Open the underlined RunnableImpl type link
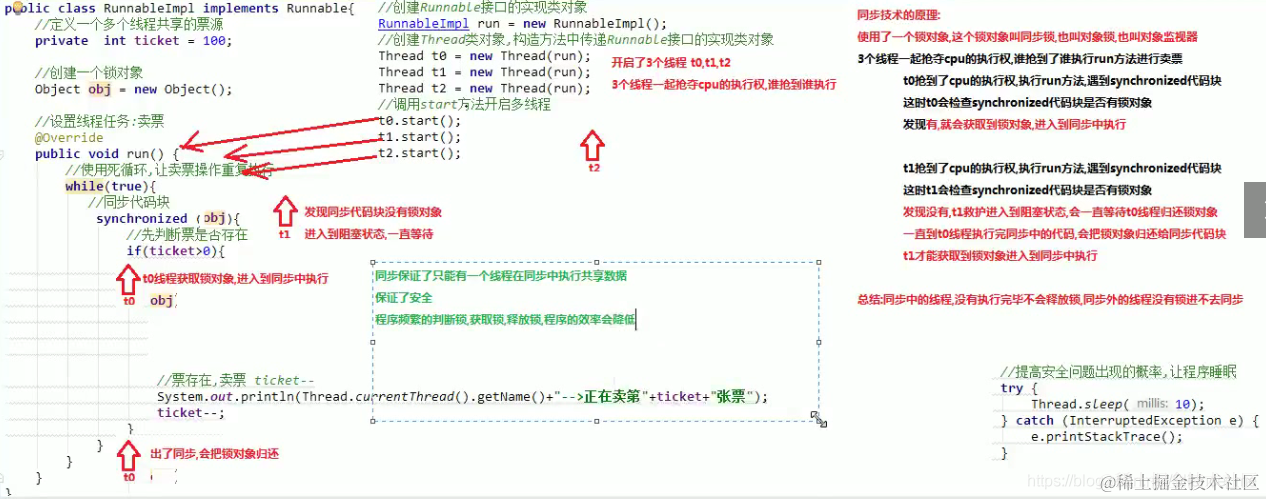The width and height of the screenshot is (1266, 499). 421,24
